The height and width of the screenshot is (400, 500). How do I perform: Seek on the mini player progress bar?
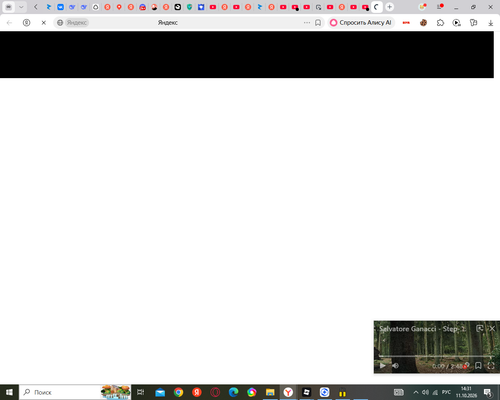[435, 356]
